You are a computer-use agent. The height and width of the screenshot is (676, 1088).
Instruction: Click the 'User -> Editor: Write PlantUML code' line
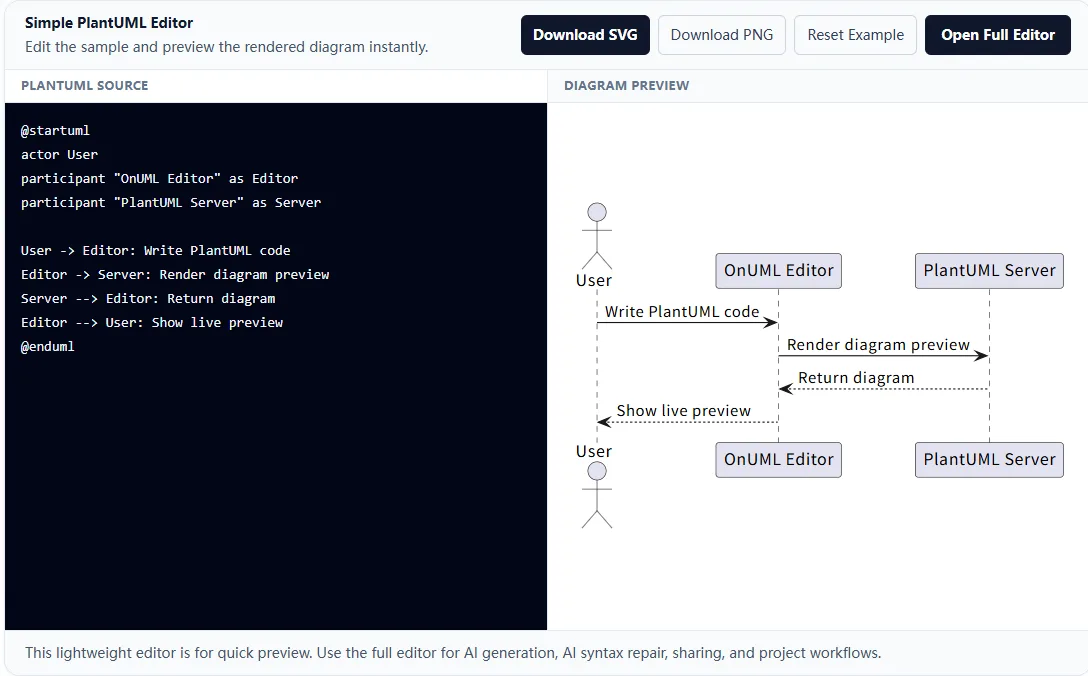click(x=155, y=251)
